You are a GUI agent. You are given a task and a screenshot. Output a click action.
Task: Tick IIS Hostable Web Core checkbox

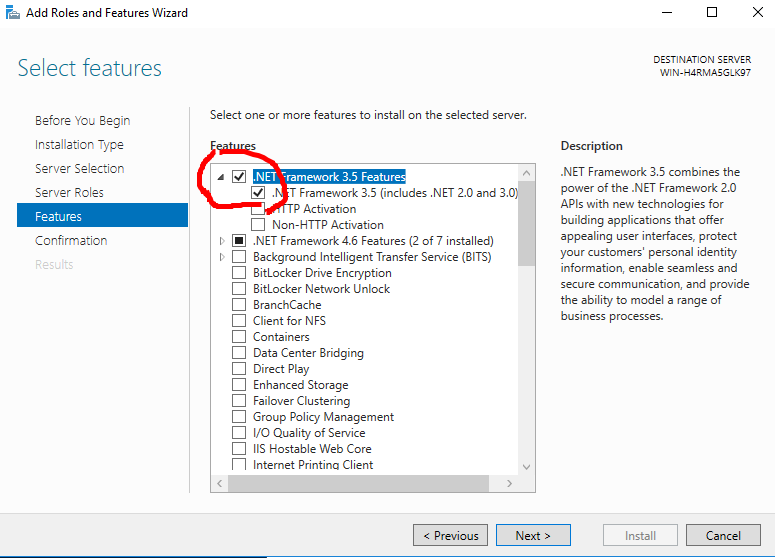pyautogui.click(x=239, y=448)
